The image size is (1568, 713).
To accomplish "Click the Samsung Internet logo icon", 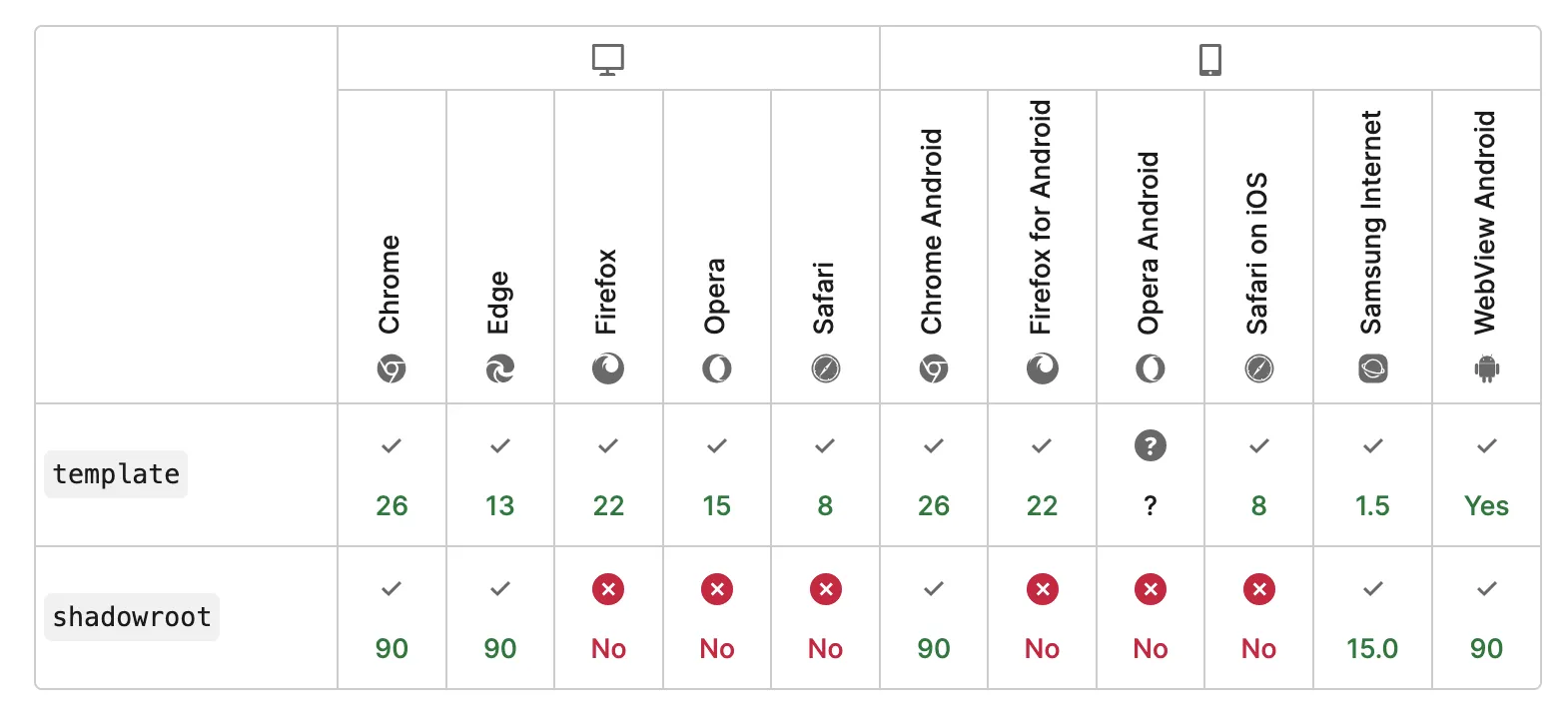I will [1372, 369].
